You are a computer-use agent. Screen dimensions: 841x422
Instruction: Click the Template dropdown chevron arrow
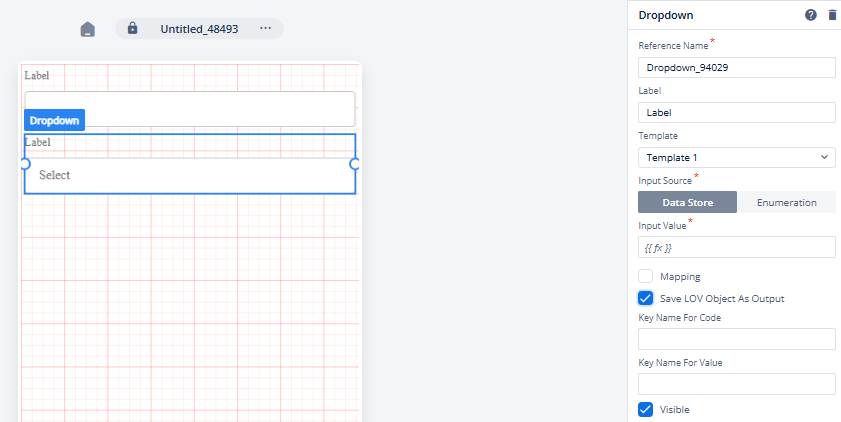coord(824,157)
